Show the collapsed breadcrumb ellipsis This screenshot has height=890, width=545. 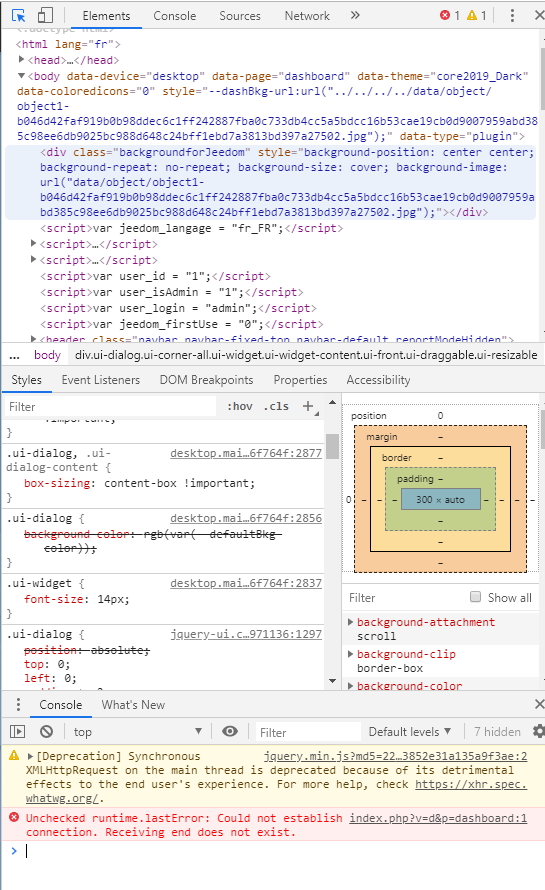15,355
